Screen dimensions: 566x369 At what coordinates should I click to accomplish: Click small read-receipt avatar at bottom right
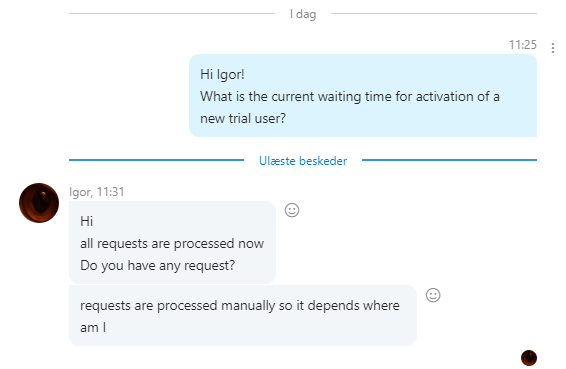529,358
